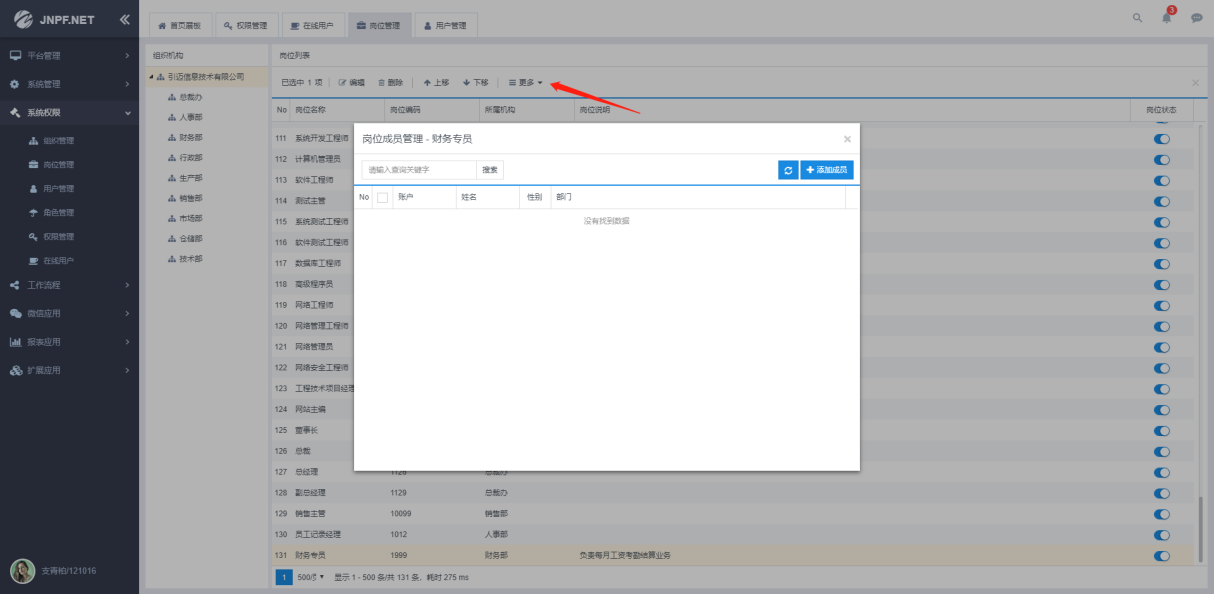Click user avatar at sidebar bottom

[x=22, y=571]
